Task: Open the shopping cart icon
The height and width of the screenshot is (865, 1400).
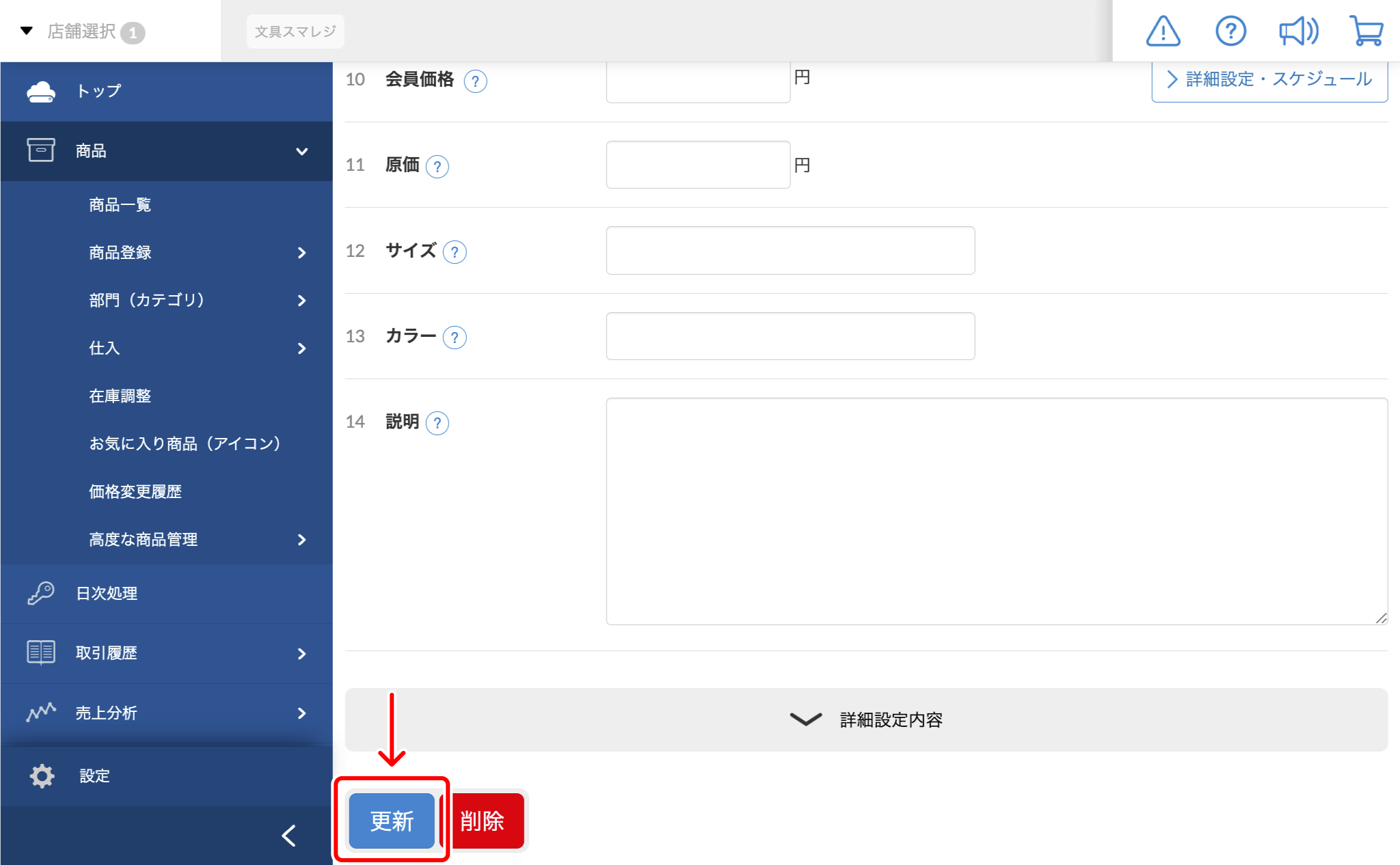Action: [1366, 31]
